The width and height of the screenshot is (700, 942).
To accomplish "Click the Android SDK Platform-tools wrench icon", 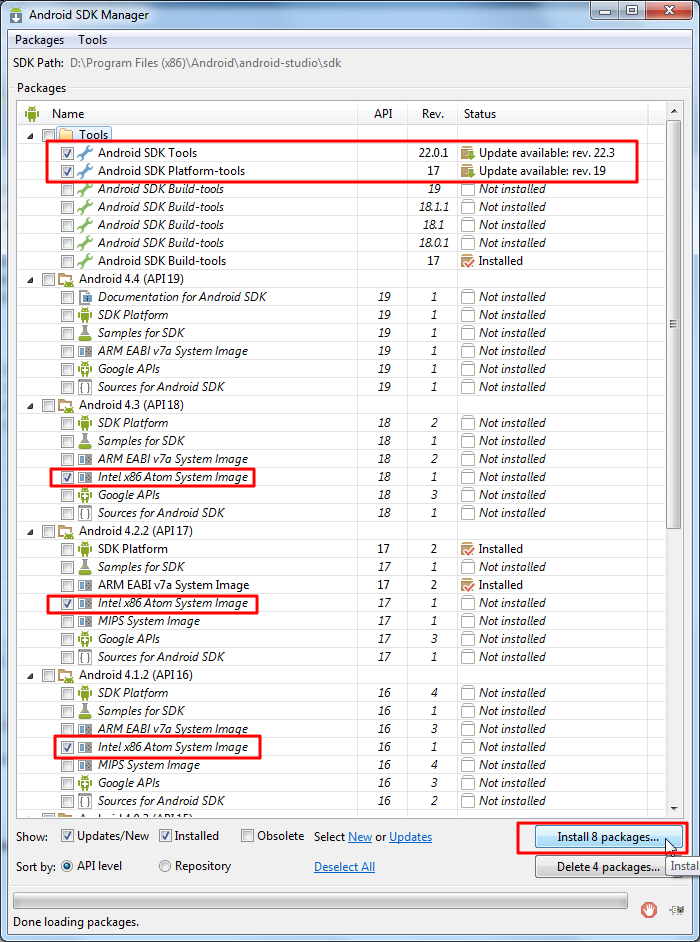I will (x=85, y=171).
